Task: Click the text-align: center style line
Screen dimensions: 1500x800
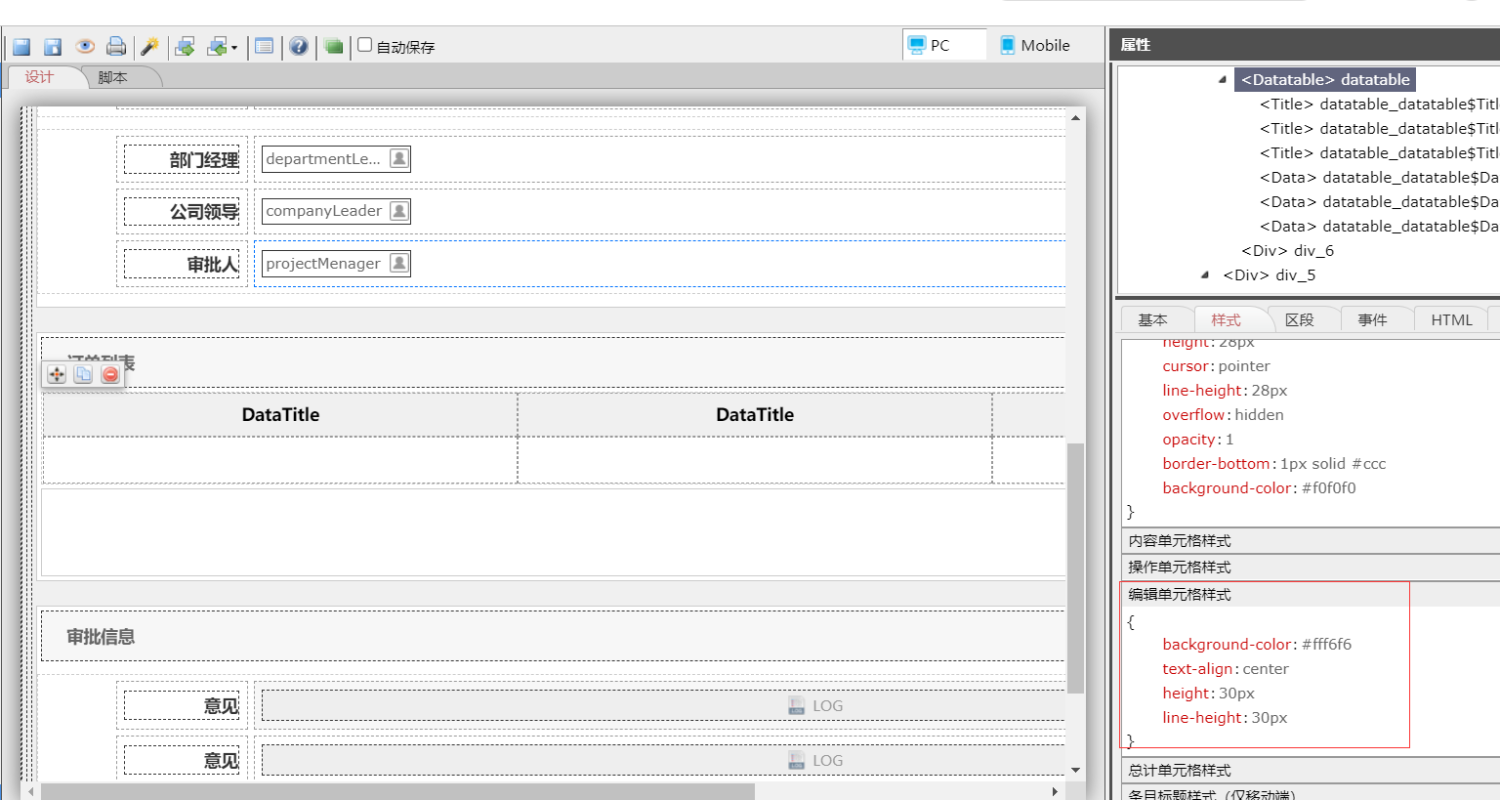Action: coord(1225,669)
